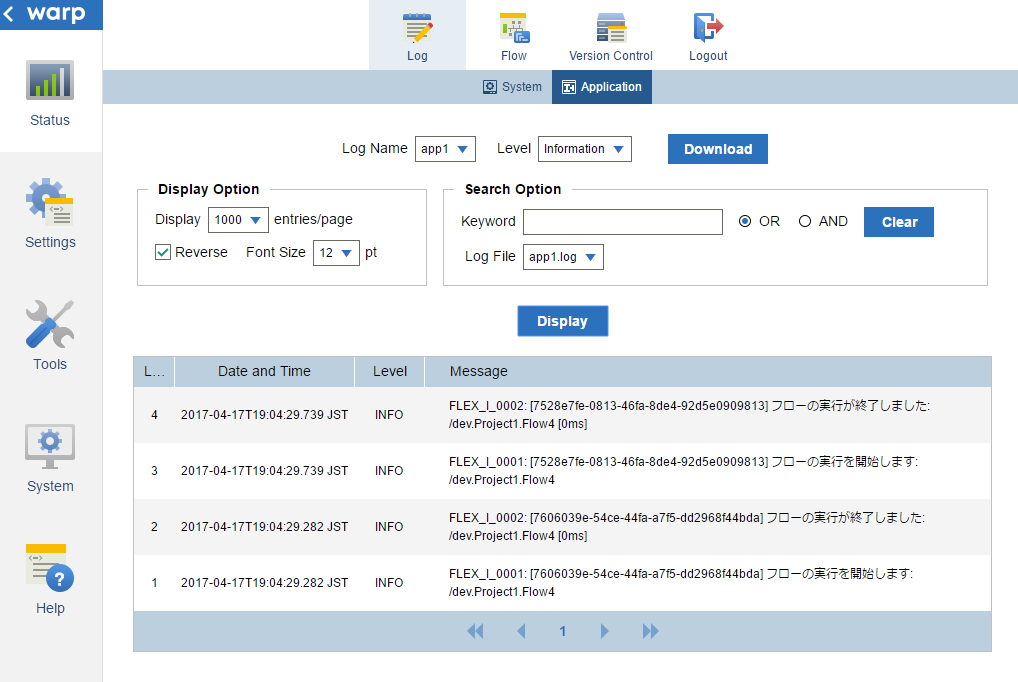Open the Help panel in the sidebar
This screenshot has width=1018, height=682.
pyautogui.click(x=49, y=578)
